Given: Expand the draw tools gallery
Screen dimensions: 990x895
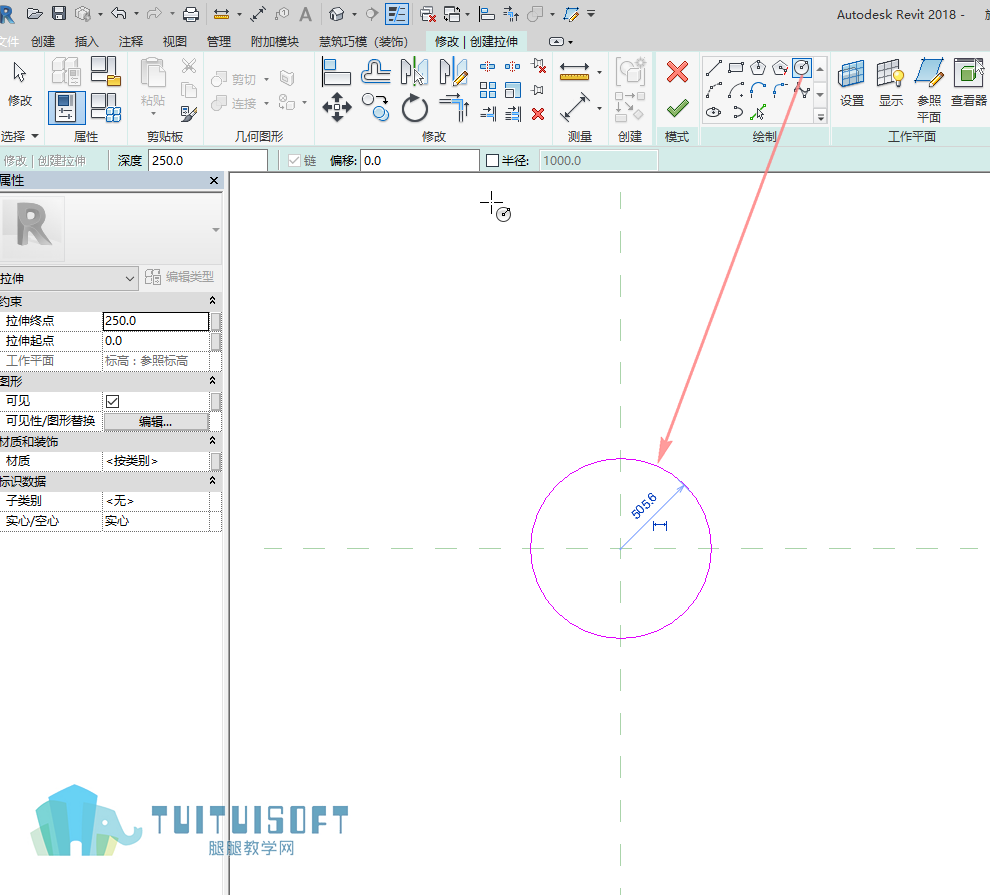Looking at the screenshot, I should [820, 117].
